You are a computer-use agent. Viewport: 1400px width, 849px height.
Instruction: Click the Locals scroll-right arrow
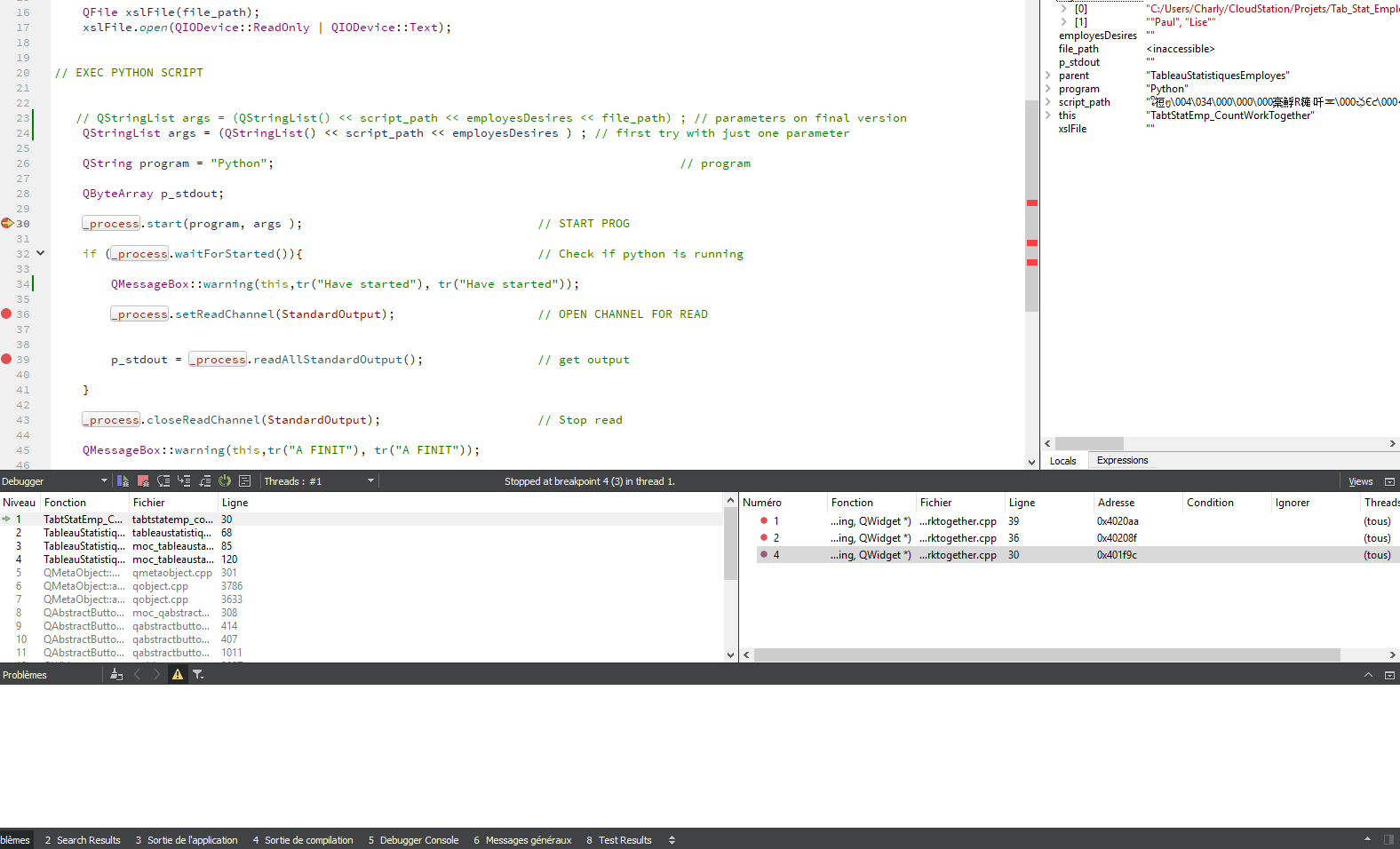point(1392,443)
